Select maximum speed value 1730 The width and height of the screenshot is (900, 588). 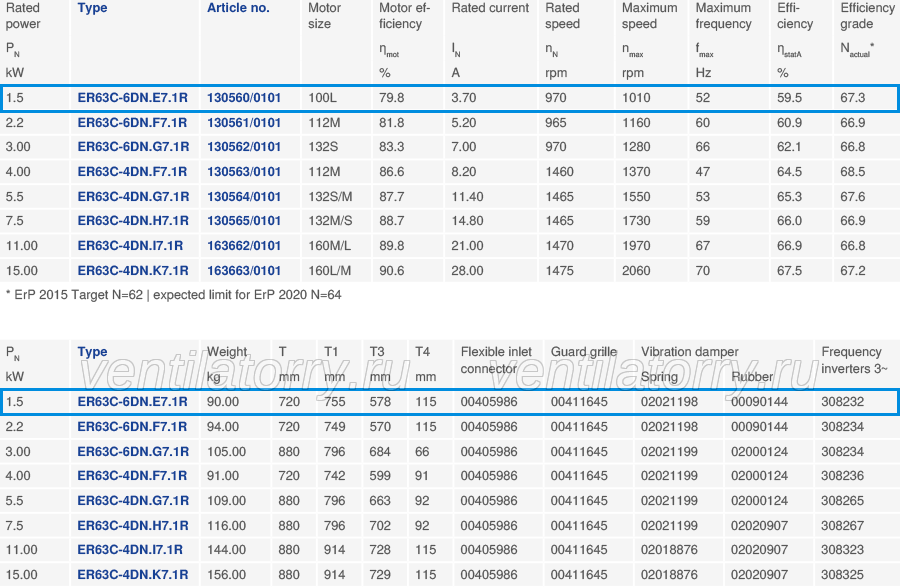click(x=637, y=221)
